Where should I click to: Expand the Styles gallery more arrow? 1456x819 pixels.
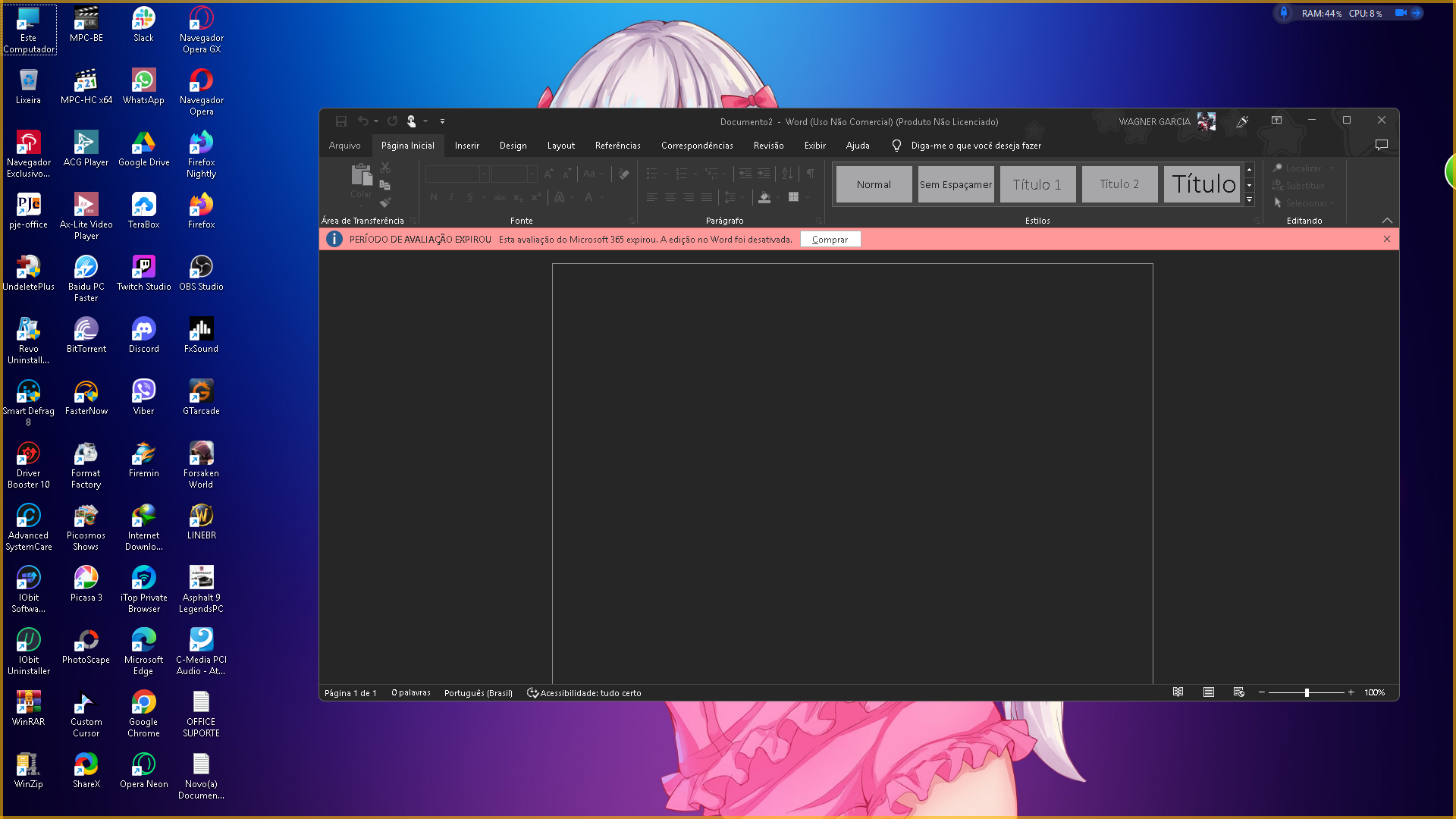click(1249, 200)
